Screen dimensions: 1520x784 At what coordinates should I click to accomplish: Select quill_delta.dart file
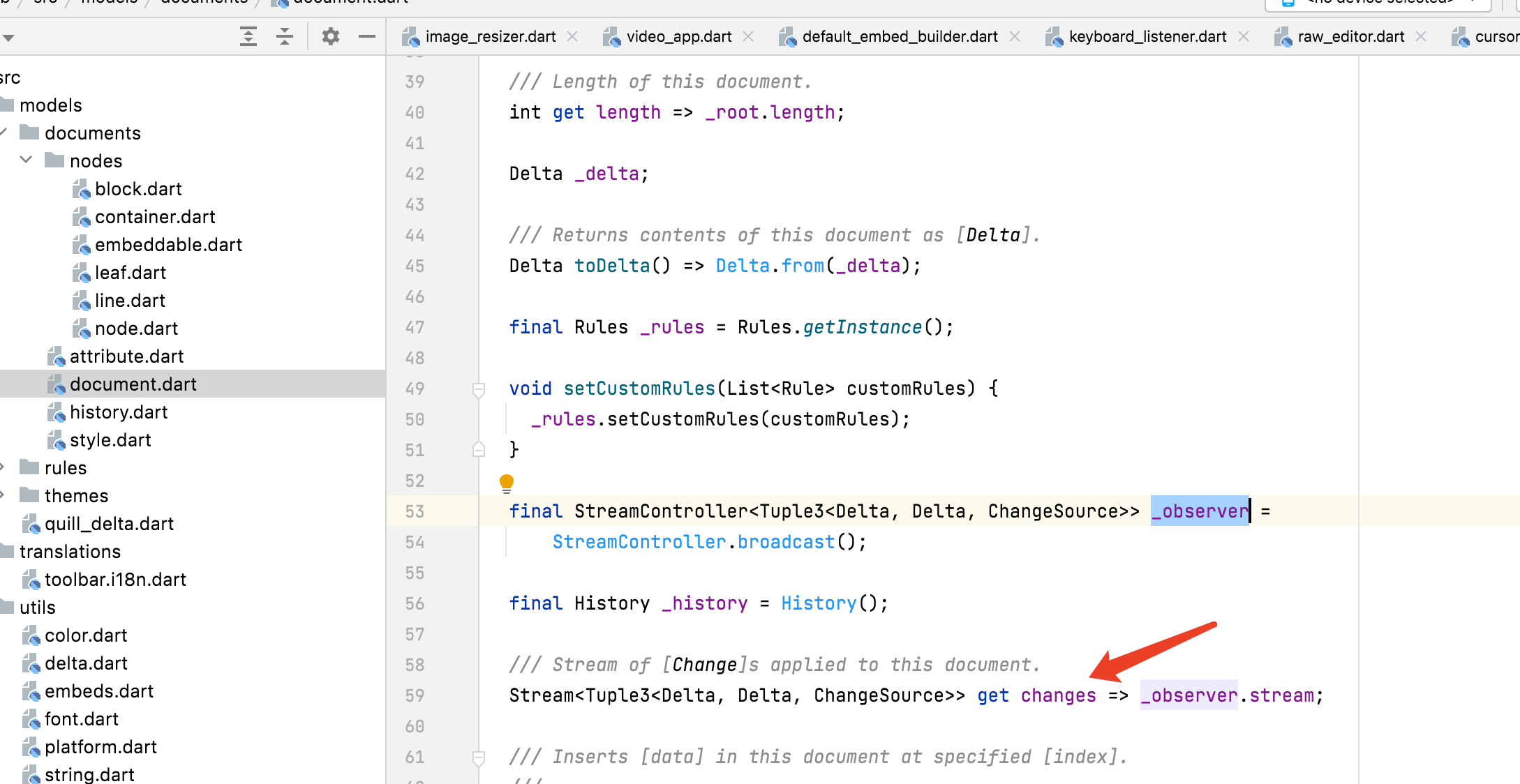point(109,524)
